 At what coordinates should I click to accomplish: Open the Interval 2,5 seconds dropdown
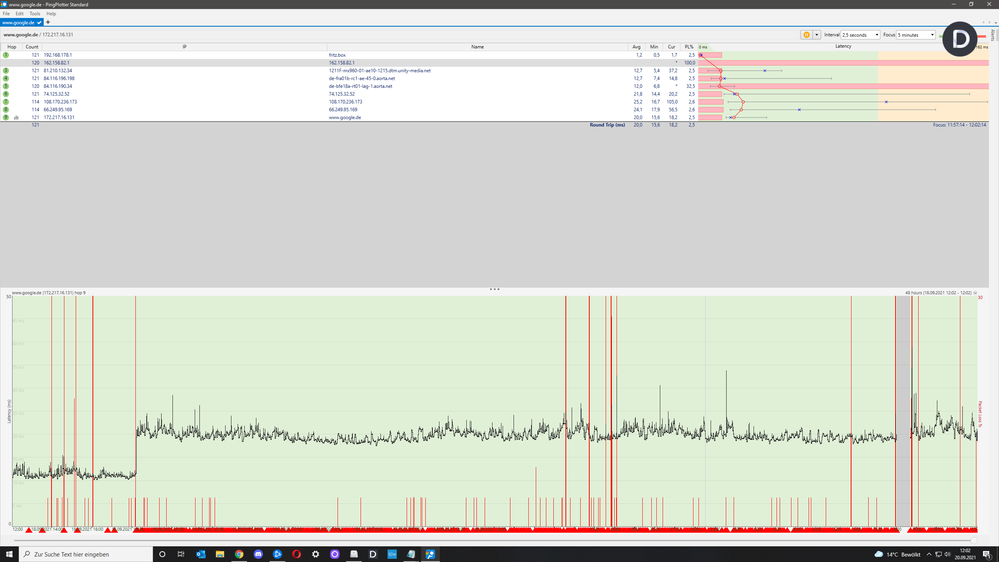860,35
